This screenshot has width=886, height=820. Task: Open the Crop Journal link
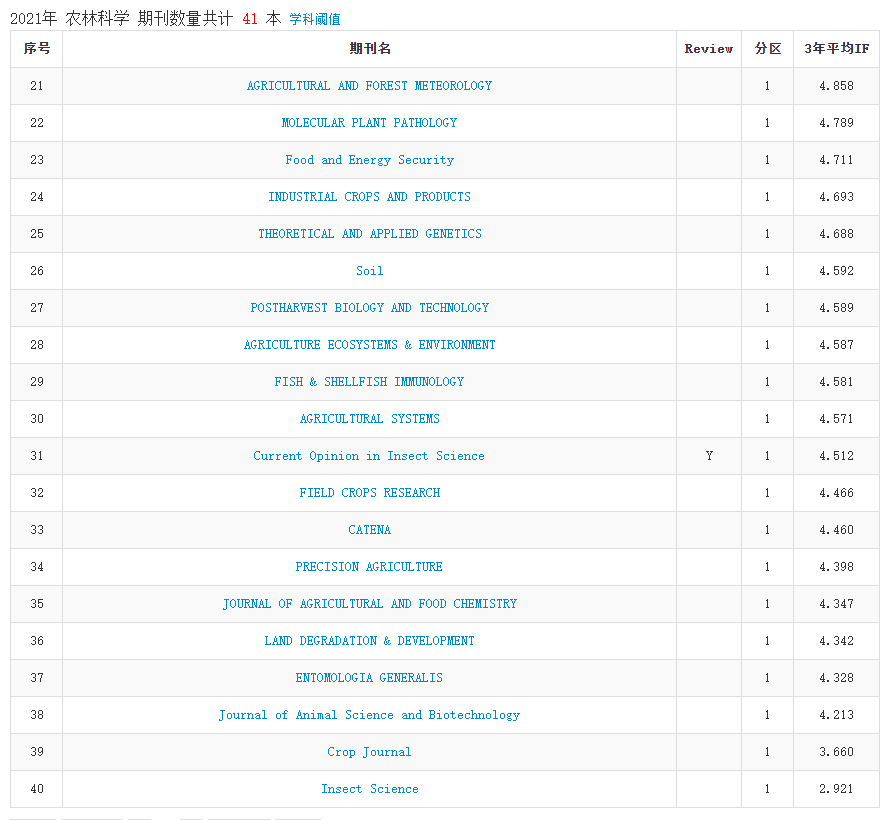pos(370,752)
